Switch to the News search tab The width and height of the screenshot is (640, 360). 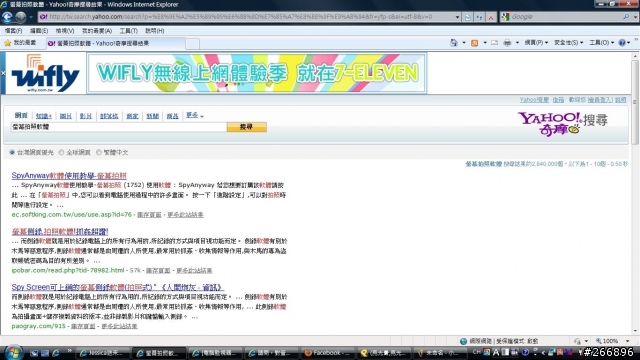point(152,116)
